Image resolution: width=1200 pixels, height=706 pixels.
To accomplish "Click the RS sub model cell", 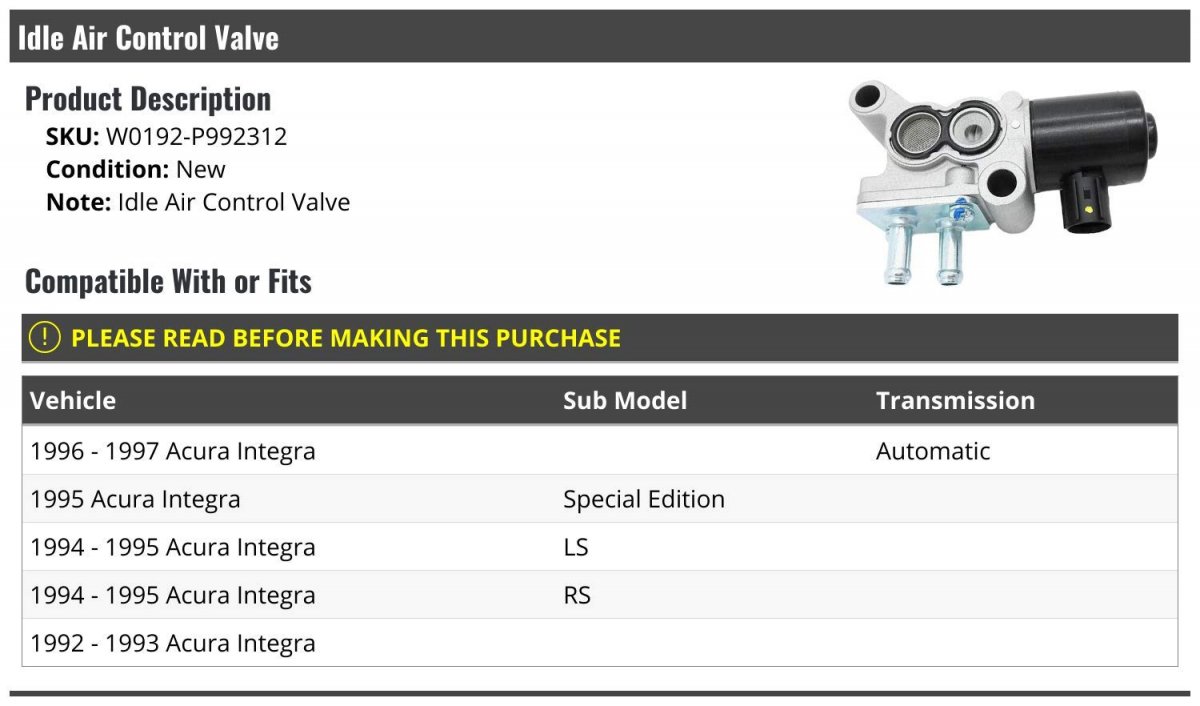I will 577,596.
